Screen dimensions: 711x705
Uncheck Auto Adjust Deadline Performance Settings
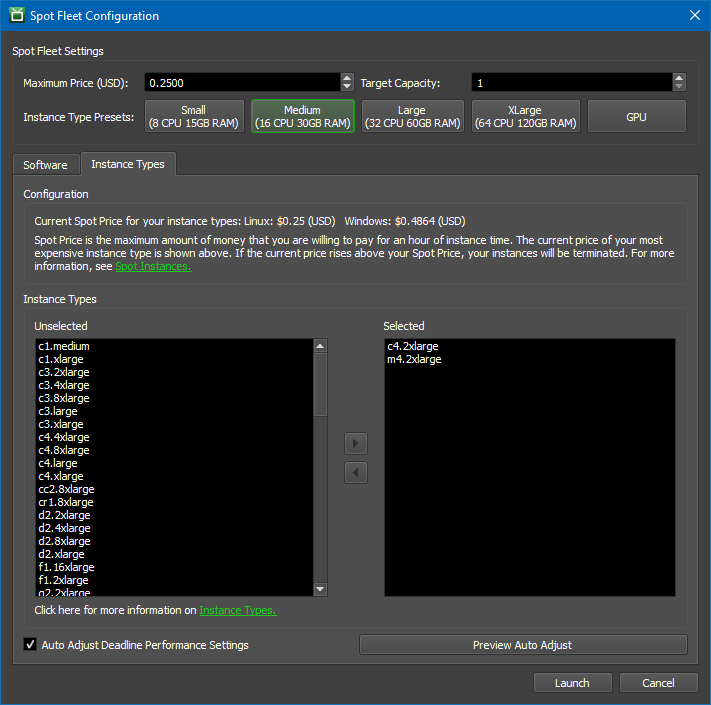(30, 645)
